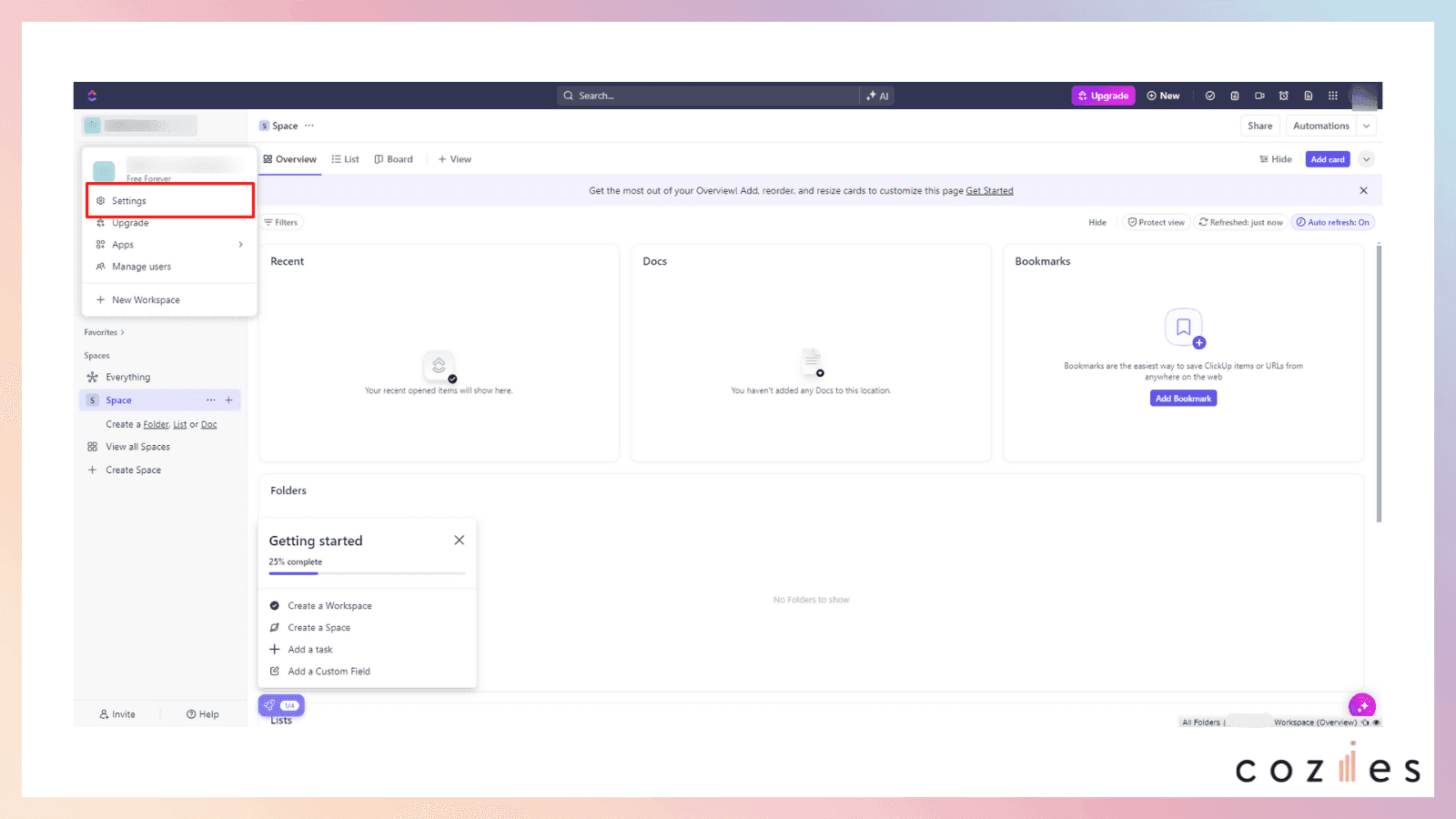Click the Invite button

(x=117, y=714)
